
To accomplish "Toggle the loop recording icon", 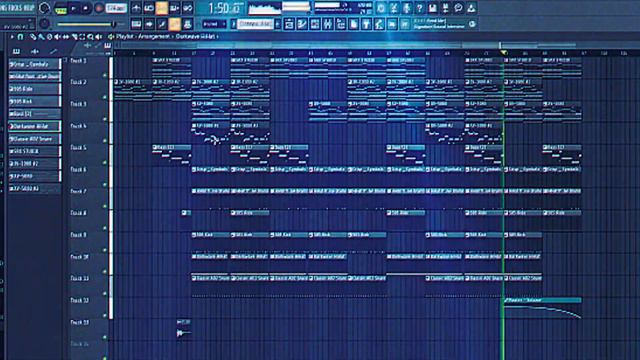I will point(149,8).
